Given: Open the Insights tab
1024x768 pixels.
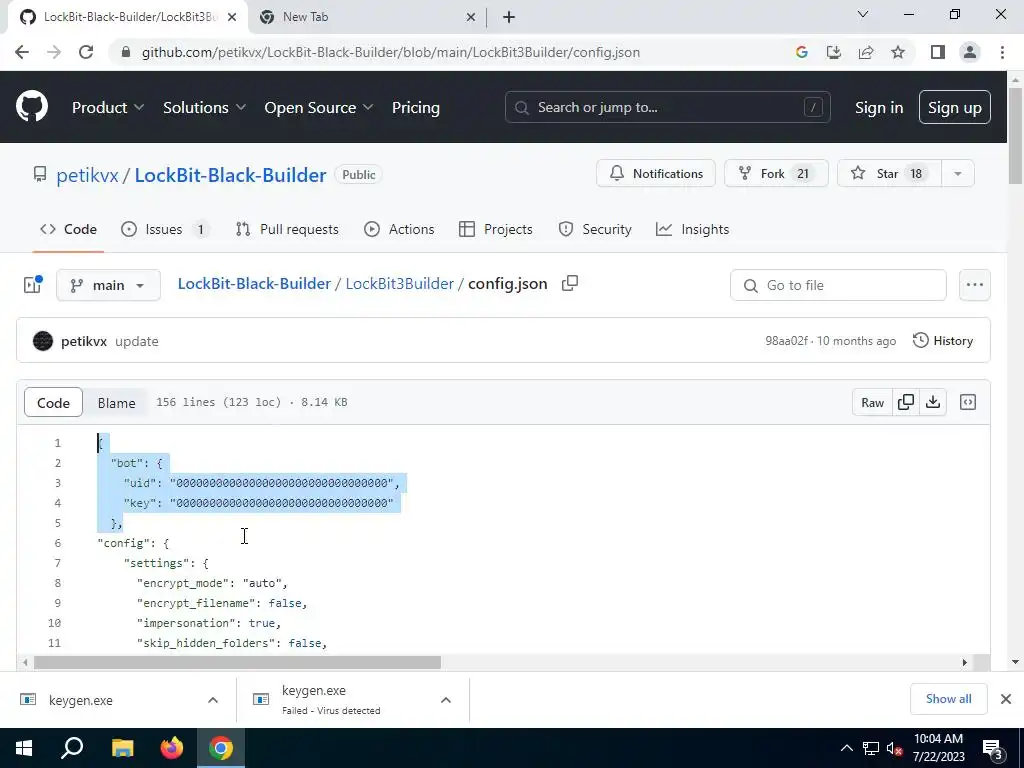Looking at the screenshot, I should pos(692,229).
